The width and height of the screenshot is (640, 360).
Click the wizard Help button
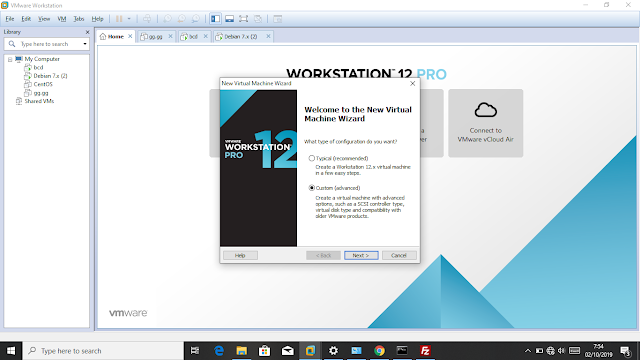(x=240, y=256)
